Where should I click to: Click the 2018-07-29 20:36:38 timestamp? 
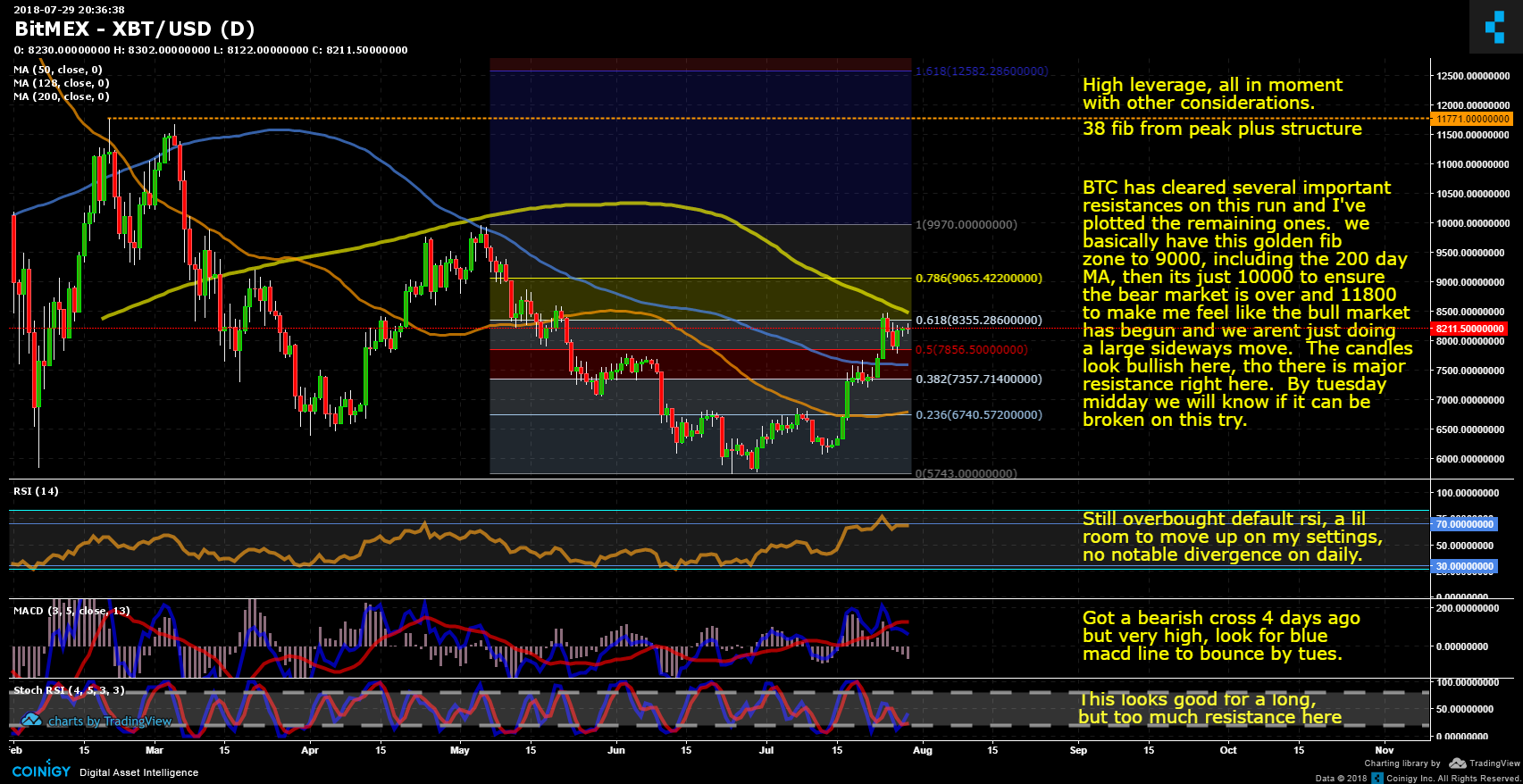69,10
